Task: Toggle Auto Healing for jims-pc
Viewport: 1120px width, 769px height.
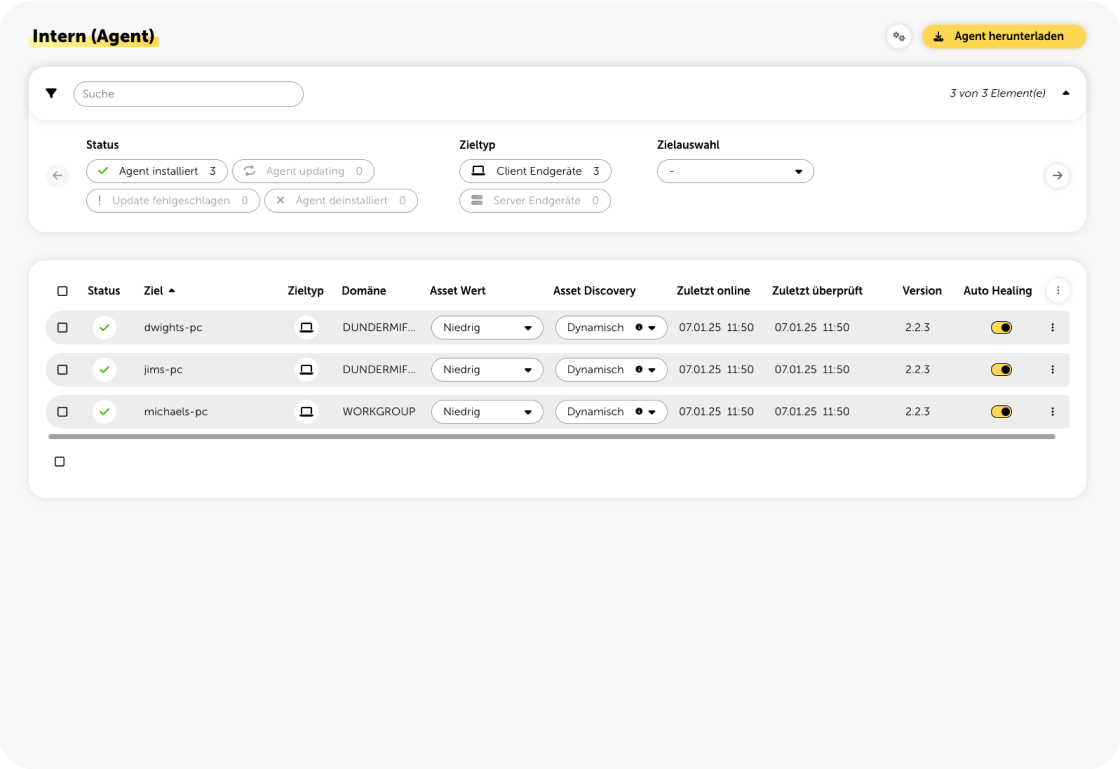Action: pyautogui.click(x=1001, y=370)
